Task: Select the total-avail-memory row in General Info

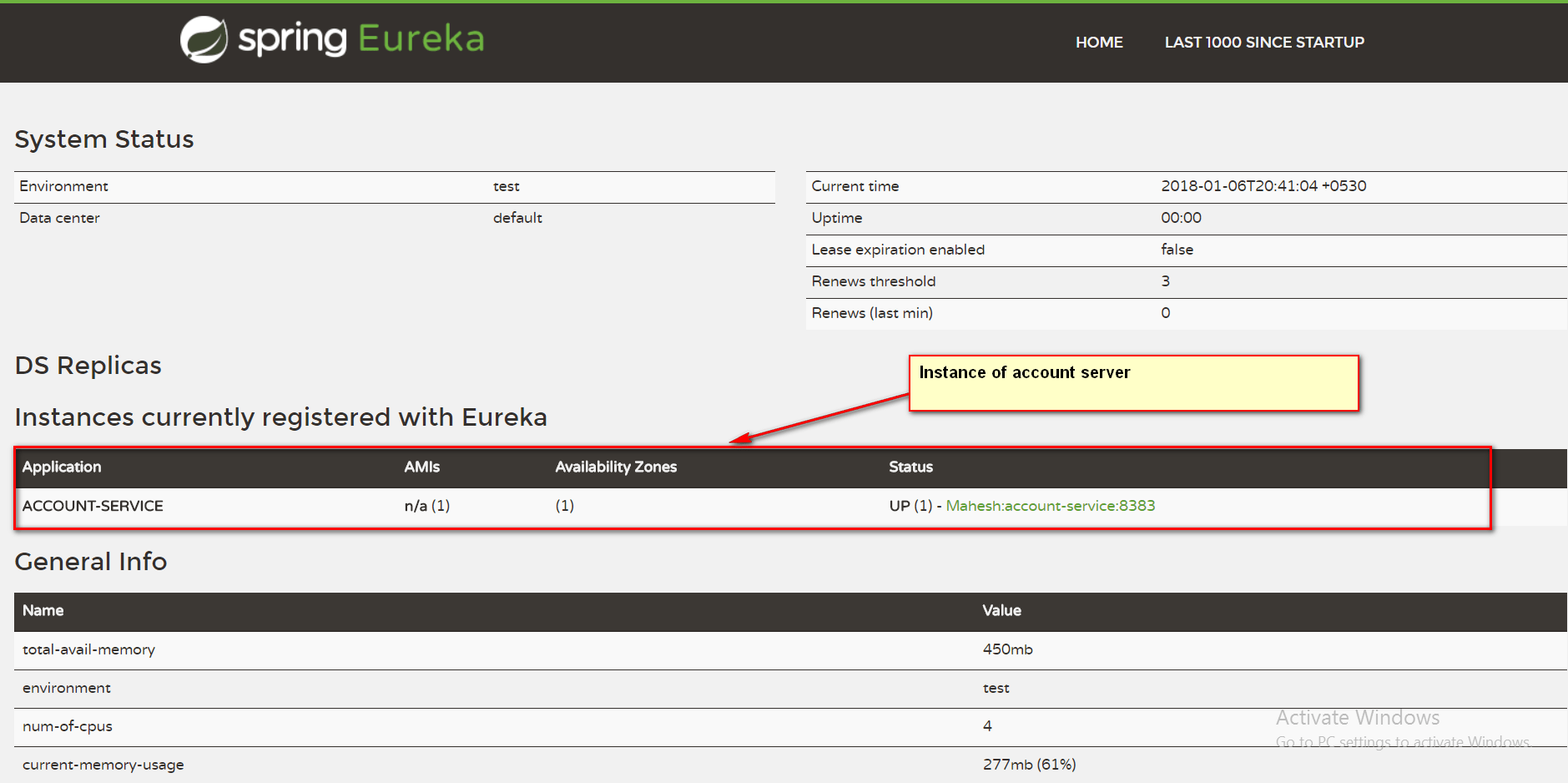Action: tap(88, 649)
